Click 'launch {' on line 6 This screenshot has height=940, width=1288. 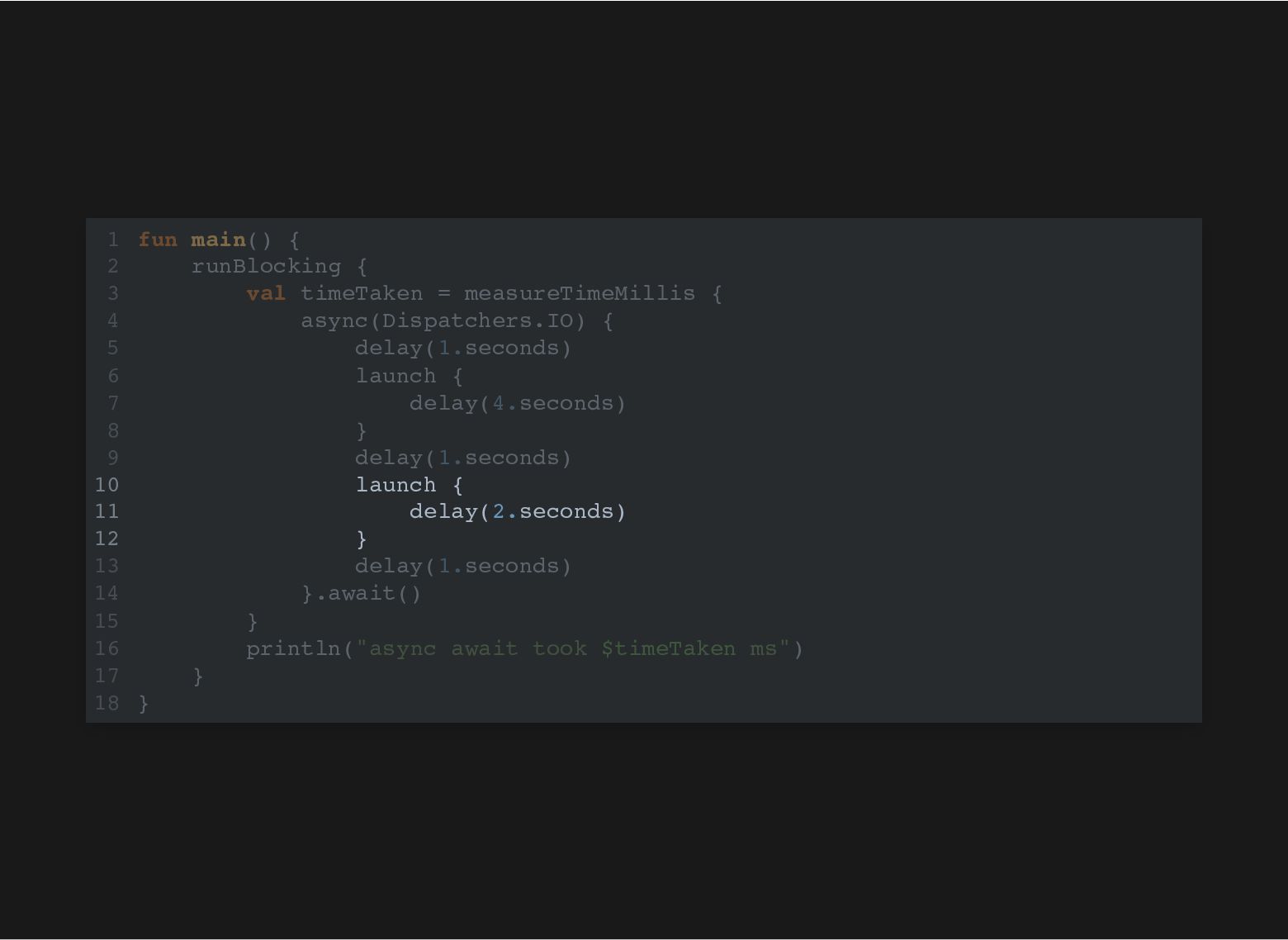click(x=410, y=376)
